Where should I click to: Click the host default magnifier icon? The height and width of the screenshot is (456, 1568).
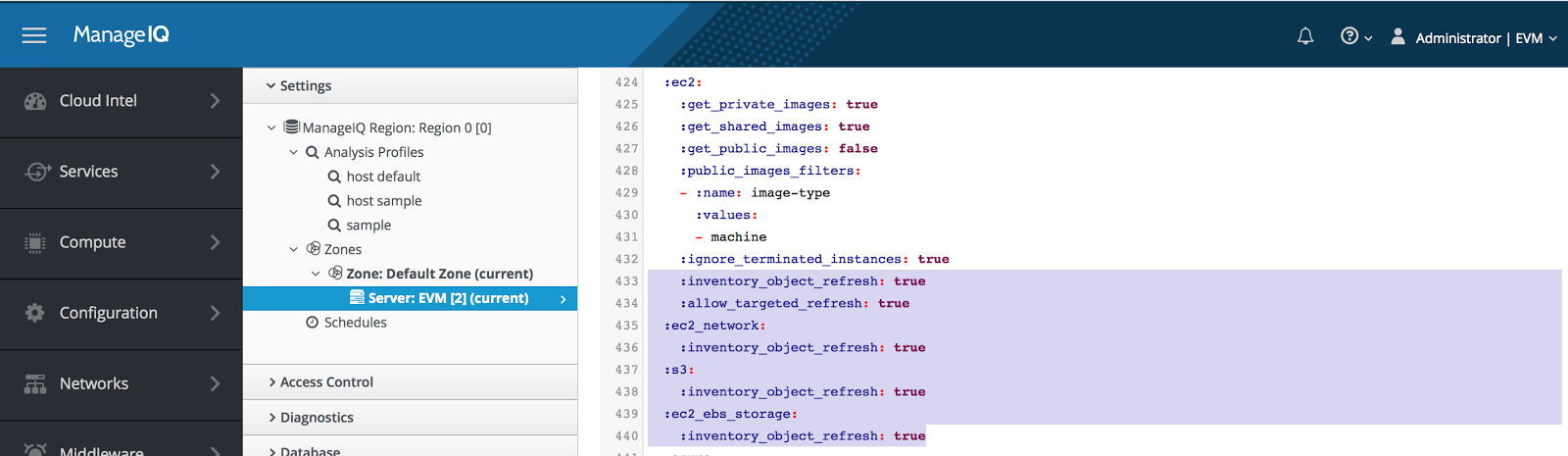pyautogui.click(x=334, y=177)
